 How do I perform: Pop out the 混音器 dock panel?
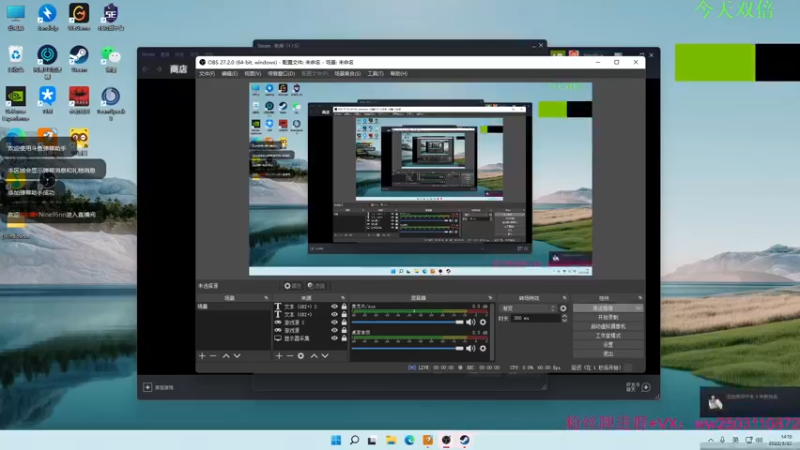pos(490,298)
